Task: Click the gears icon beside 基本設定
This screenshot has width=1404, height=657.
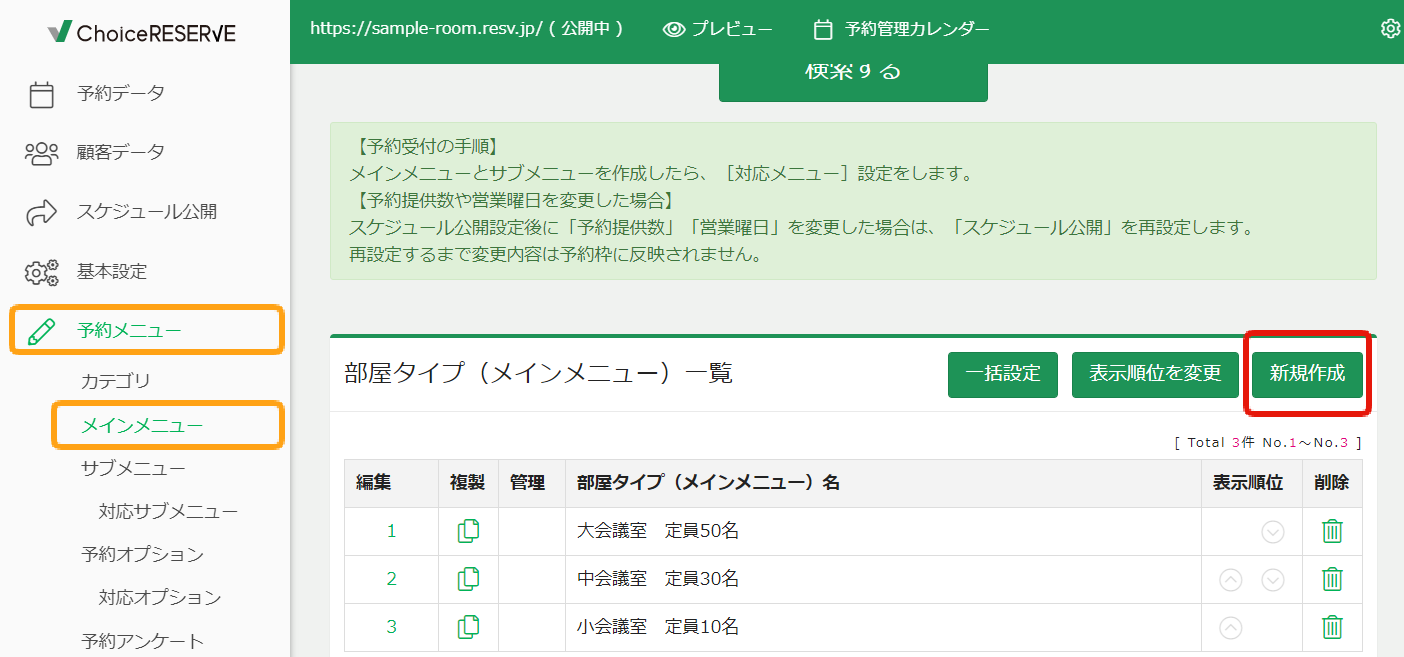Action: point(41,272)
